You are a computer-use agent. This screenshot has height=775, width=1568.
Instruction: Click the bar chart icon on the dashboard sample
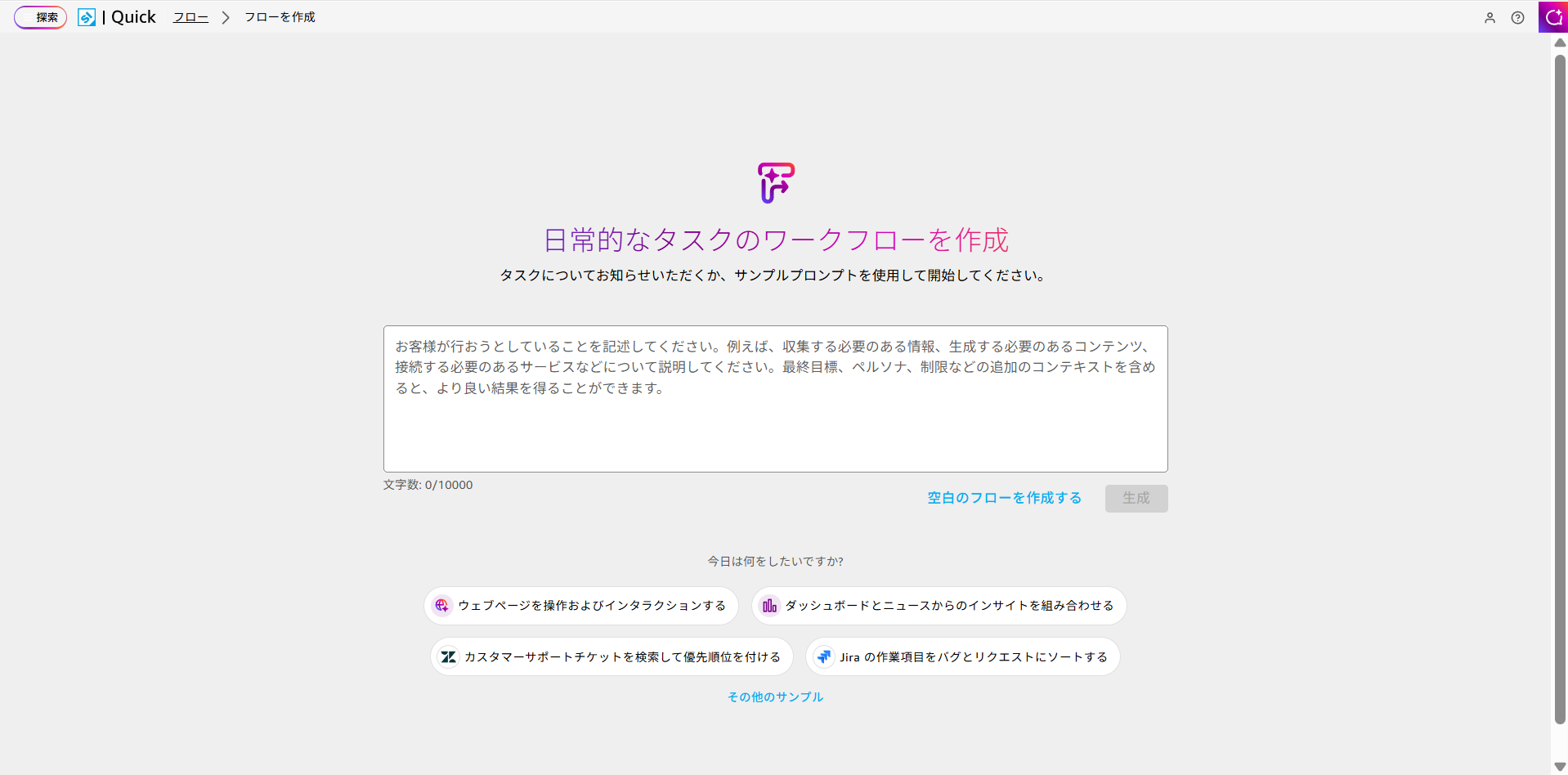[x=769, y=606]
